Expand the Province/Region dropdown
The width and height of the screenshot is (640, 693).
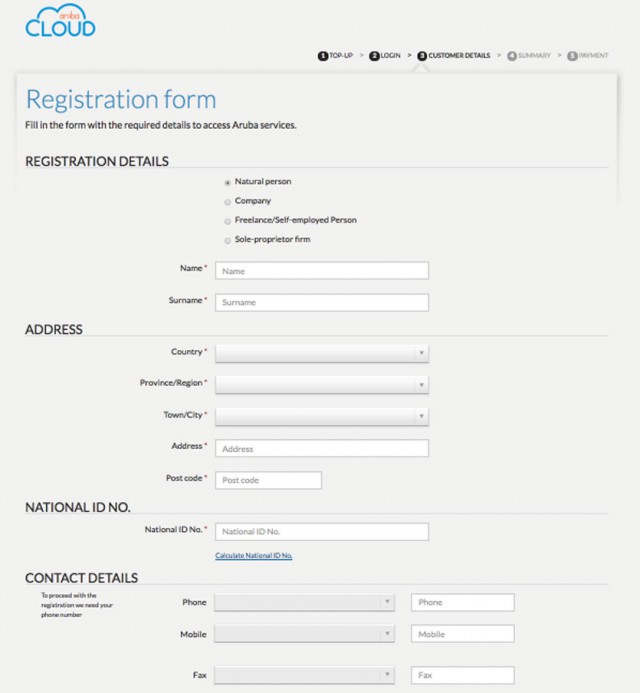(x=321, y=384)
